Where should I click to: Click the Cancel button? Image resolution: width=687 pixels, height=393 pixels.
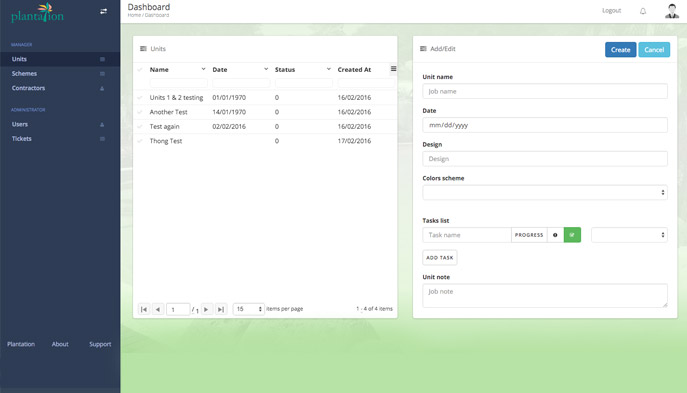[654, 50]
